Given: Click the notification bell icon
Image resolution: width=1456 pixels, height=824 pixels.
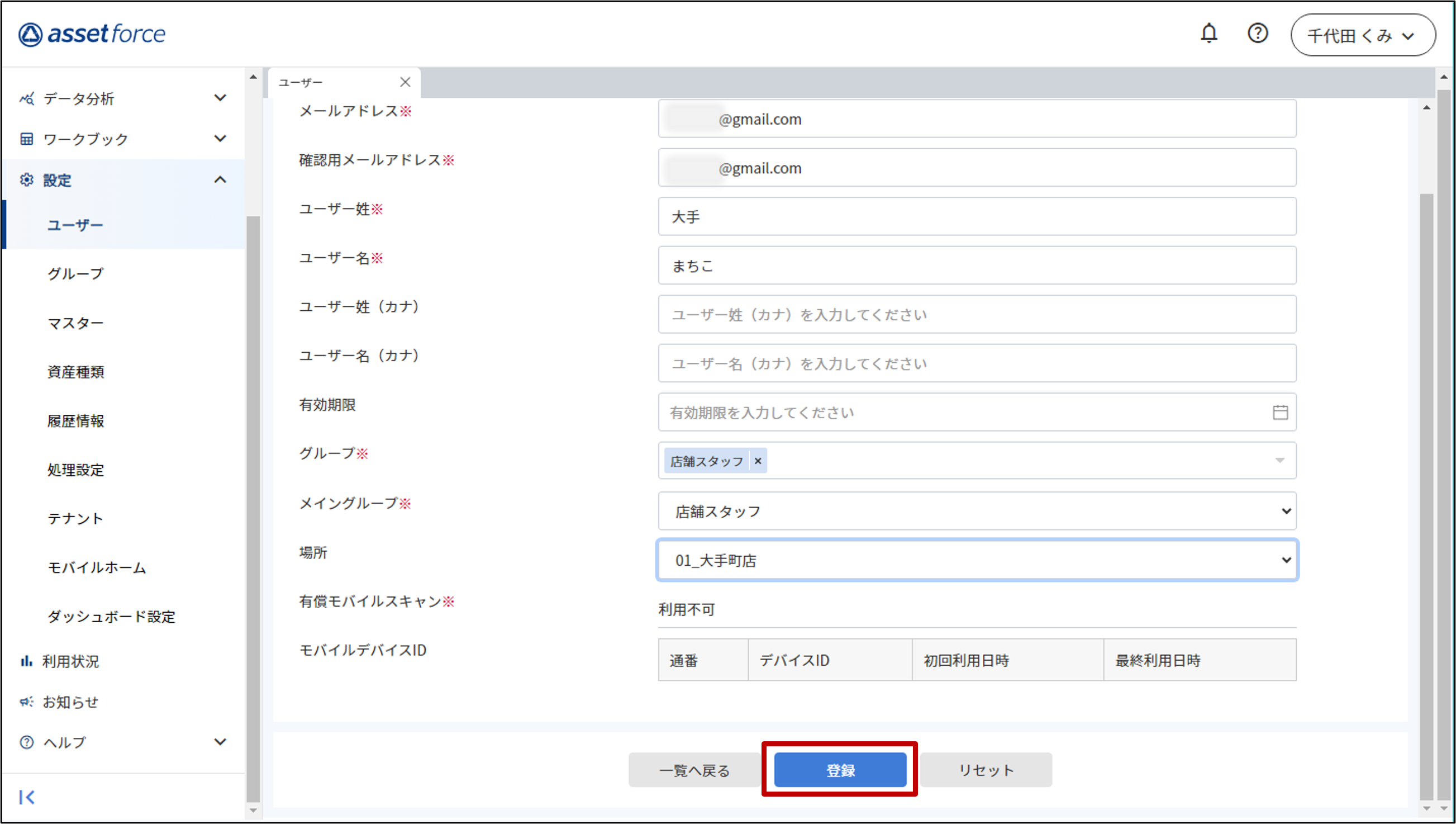Looking at the screenshot, I should (x=1208, y=34).
